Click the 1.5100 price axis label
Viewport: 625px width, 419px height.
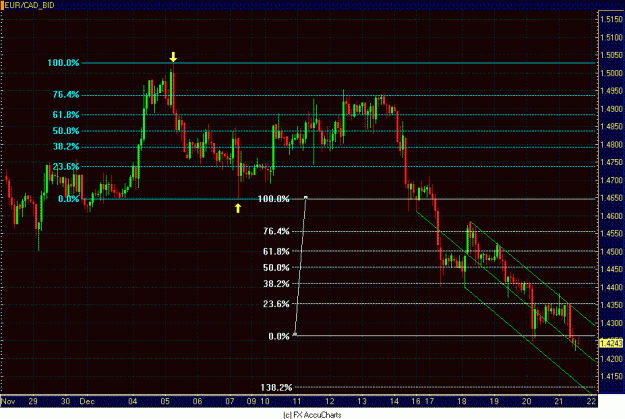coord(611,37)
